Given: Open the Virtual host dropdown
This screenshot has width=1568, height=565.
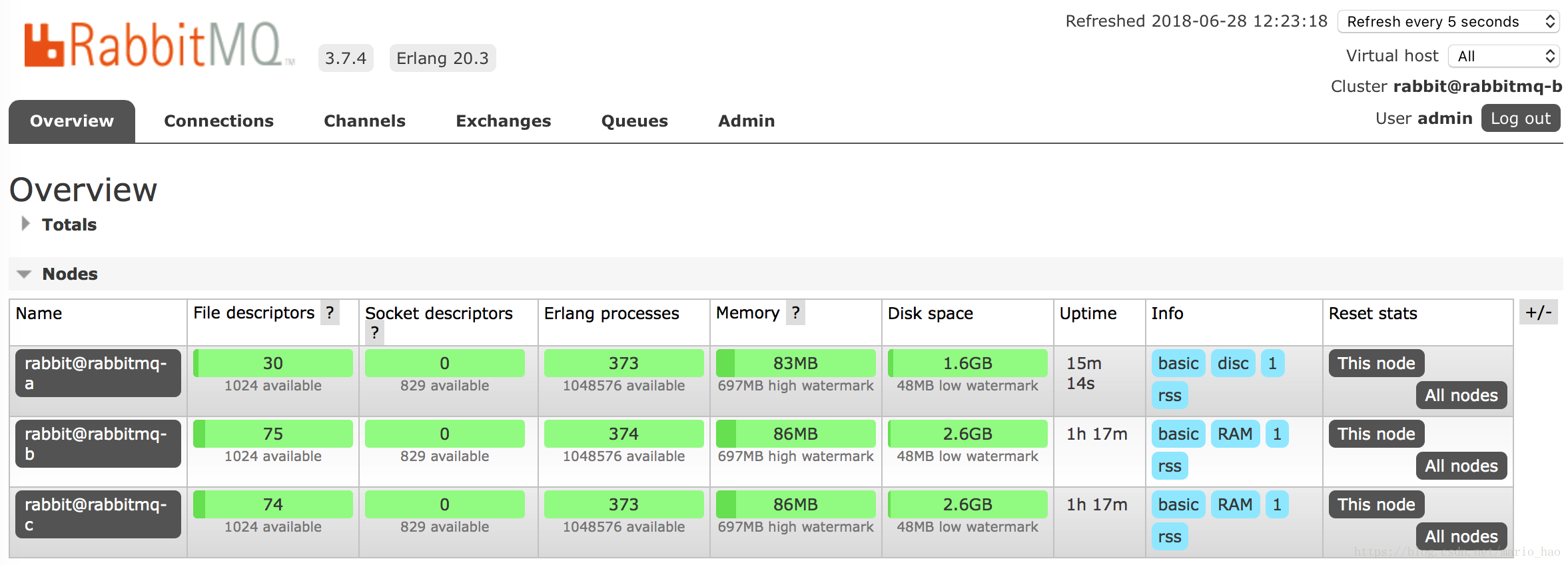Looking at the screenshot, I should (1504, 56).
